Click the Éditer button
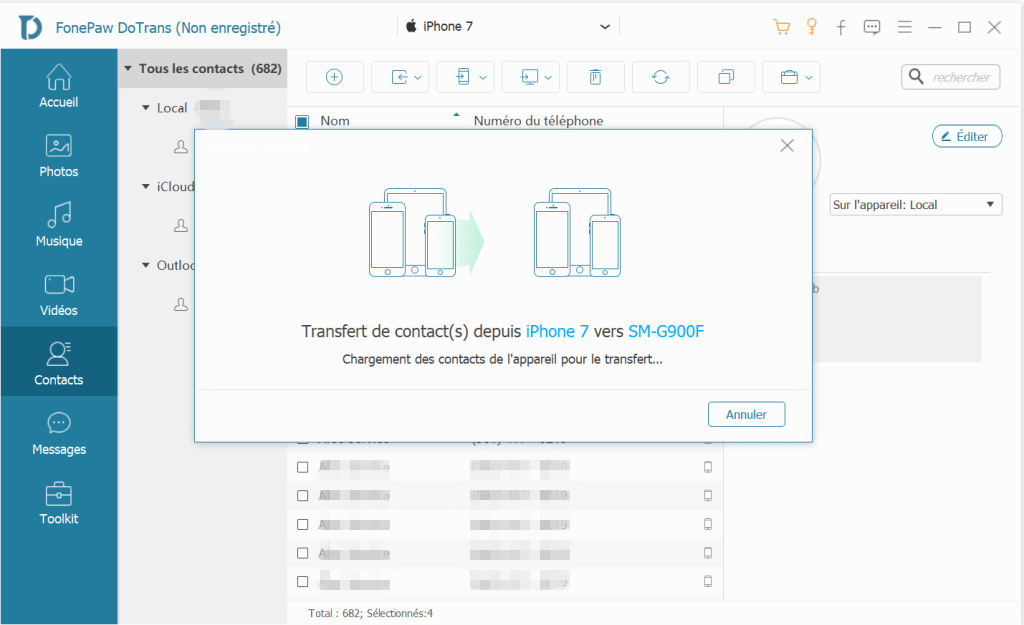Screen dimensions: 1024x625 point(967,136)
